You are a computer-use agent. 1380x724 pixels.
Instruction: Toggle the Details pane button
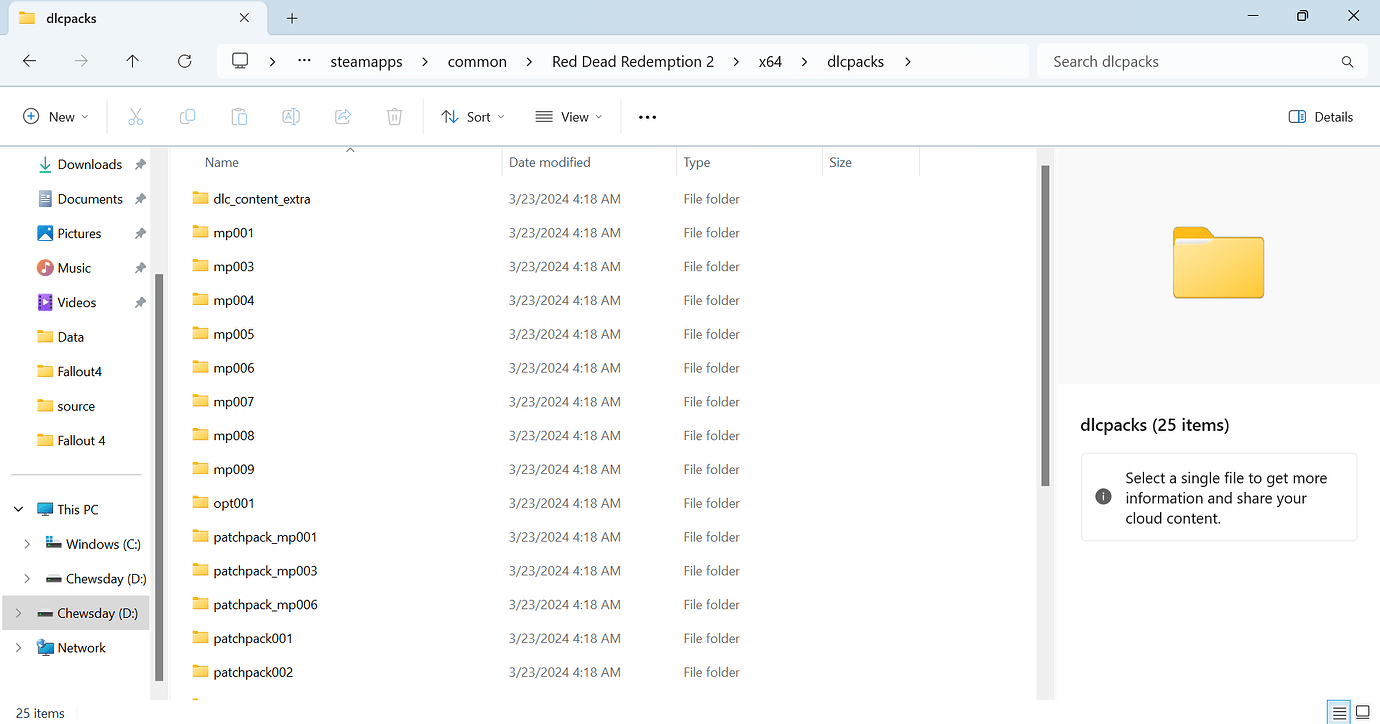click(x=1320, y=117)
